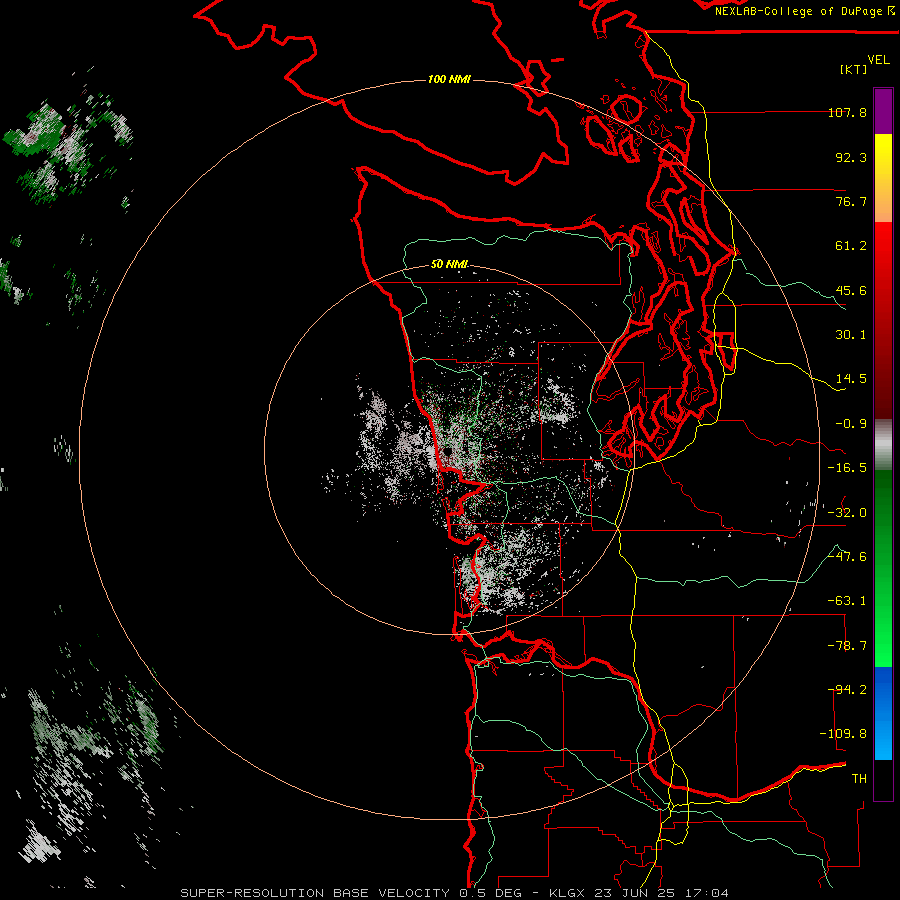Select the -32.0 velocity scale value
Screen dimensions: 900x900
(x=847, y=513)
